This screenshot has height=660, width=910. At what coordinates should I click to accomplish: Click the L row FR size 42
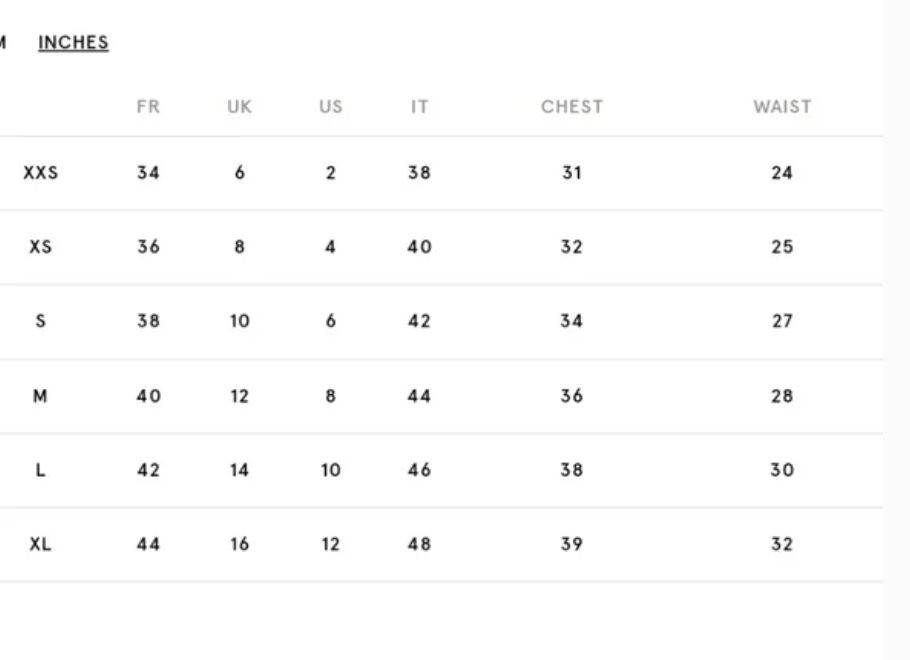pyautogui.click(x=148, y=470)
